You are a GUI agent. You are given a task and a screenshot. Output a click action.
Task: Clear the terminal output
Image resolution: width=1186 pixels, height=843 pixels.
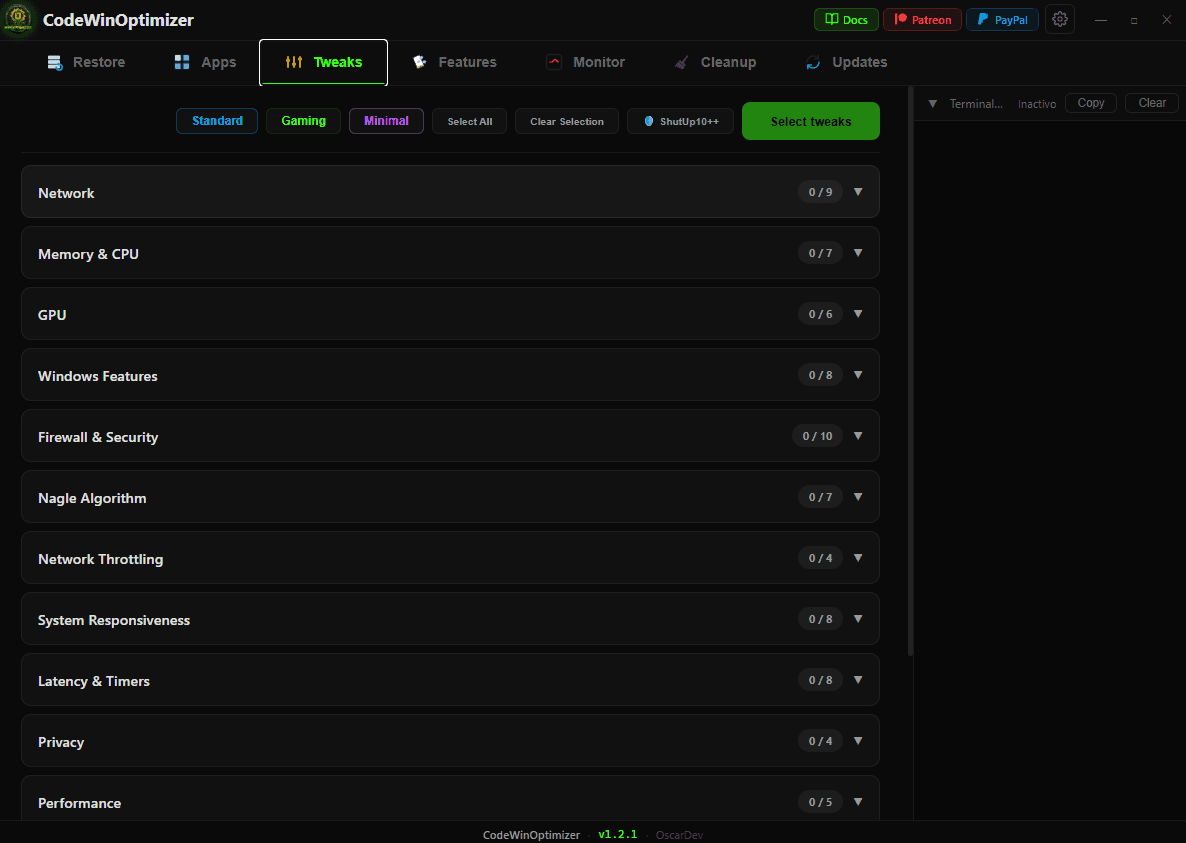tap(1152, 103)
